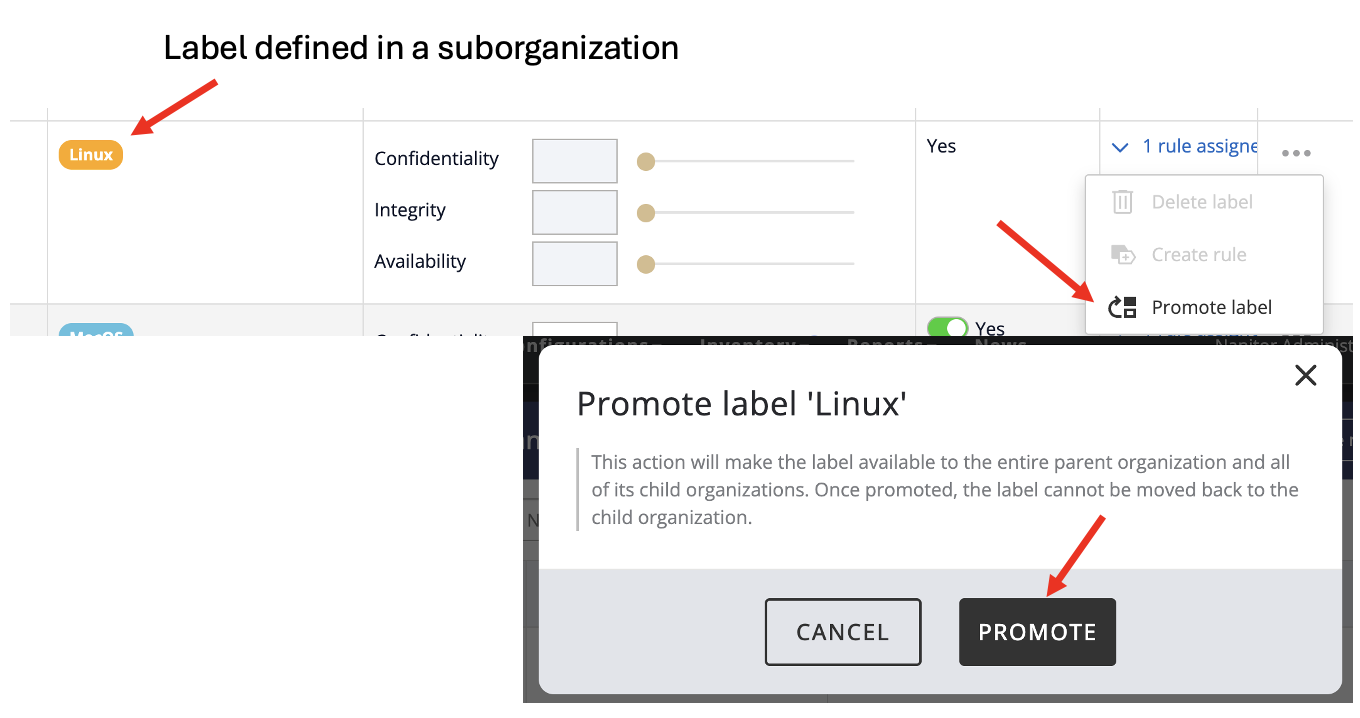Click the Confidentiality slider handle

tap(646, 161)
